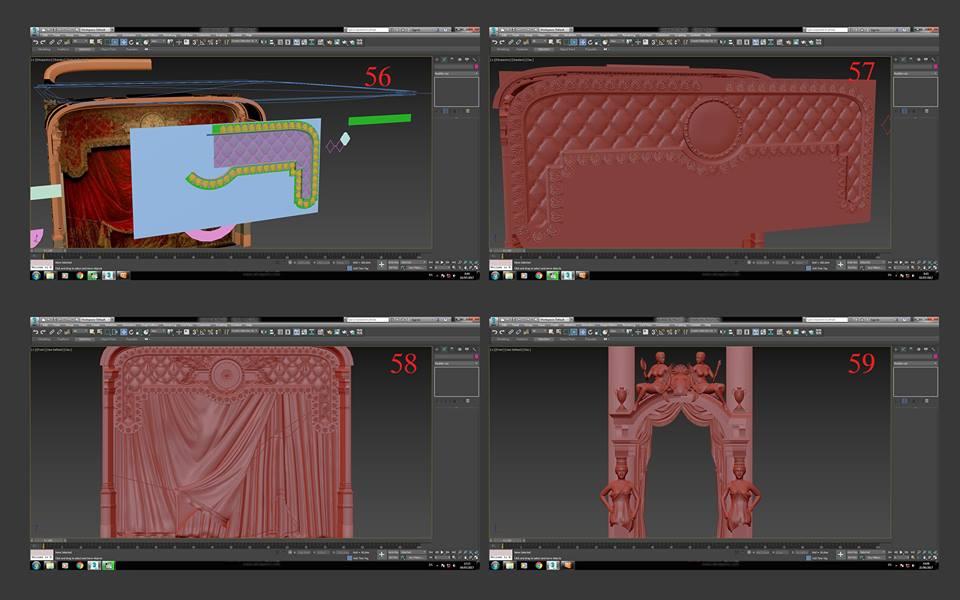Click the Set Key button in screenshot 58

393,558
